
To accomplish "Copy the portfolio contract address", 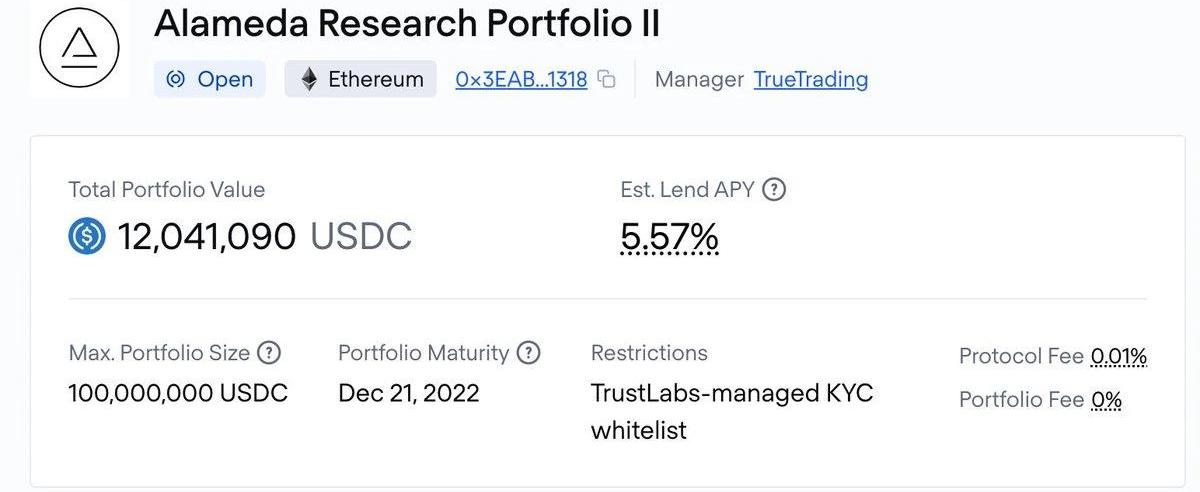I will (606, 79).
